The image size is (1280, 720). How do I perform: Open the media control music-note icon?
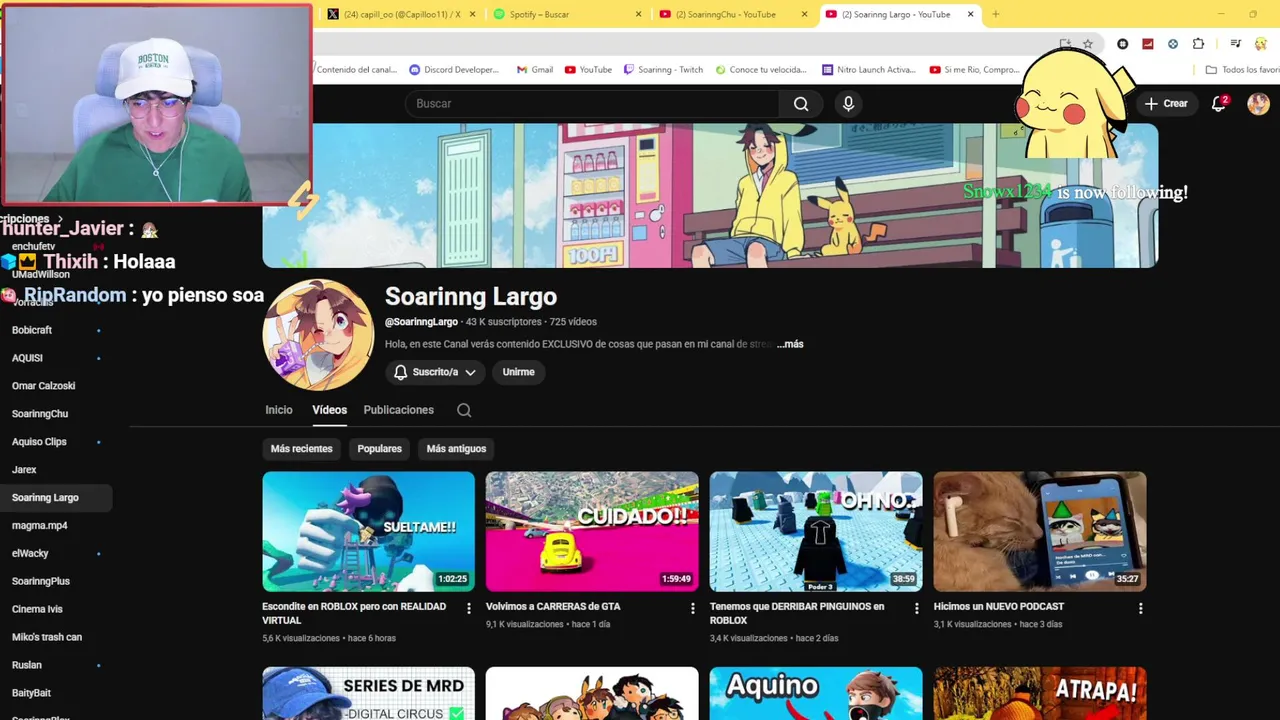point(1236,44)
